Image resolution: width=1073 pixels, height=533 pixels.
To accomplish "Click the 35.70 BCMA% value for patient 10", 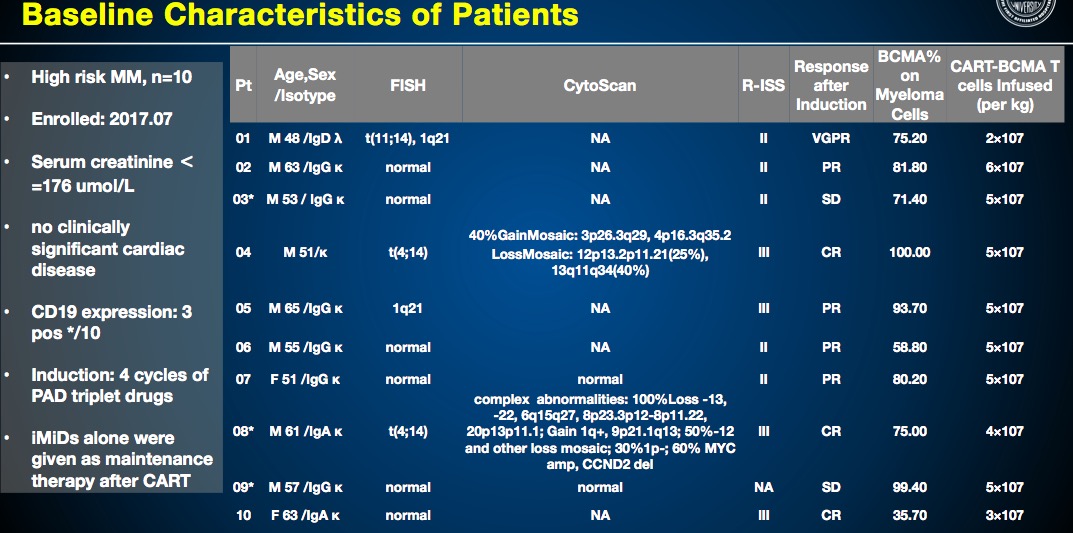I will [x=909, y=515].
